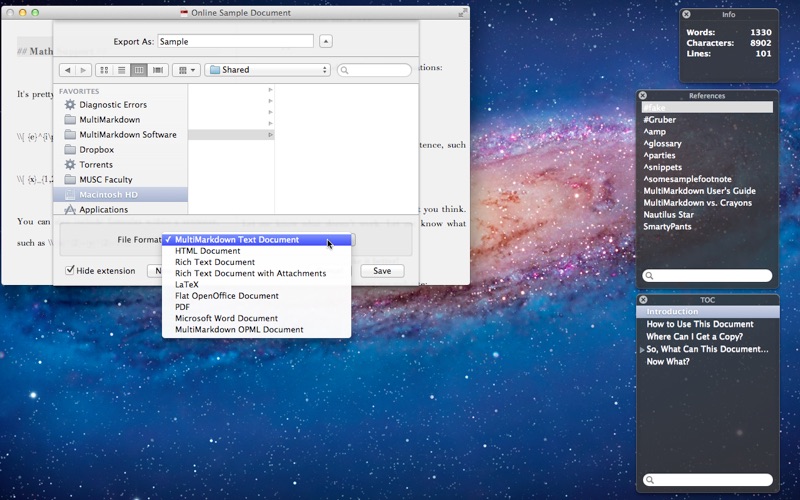
Task: Toggle the Hide extension checkbox
Action: (70, 270)
